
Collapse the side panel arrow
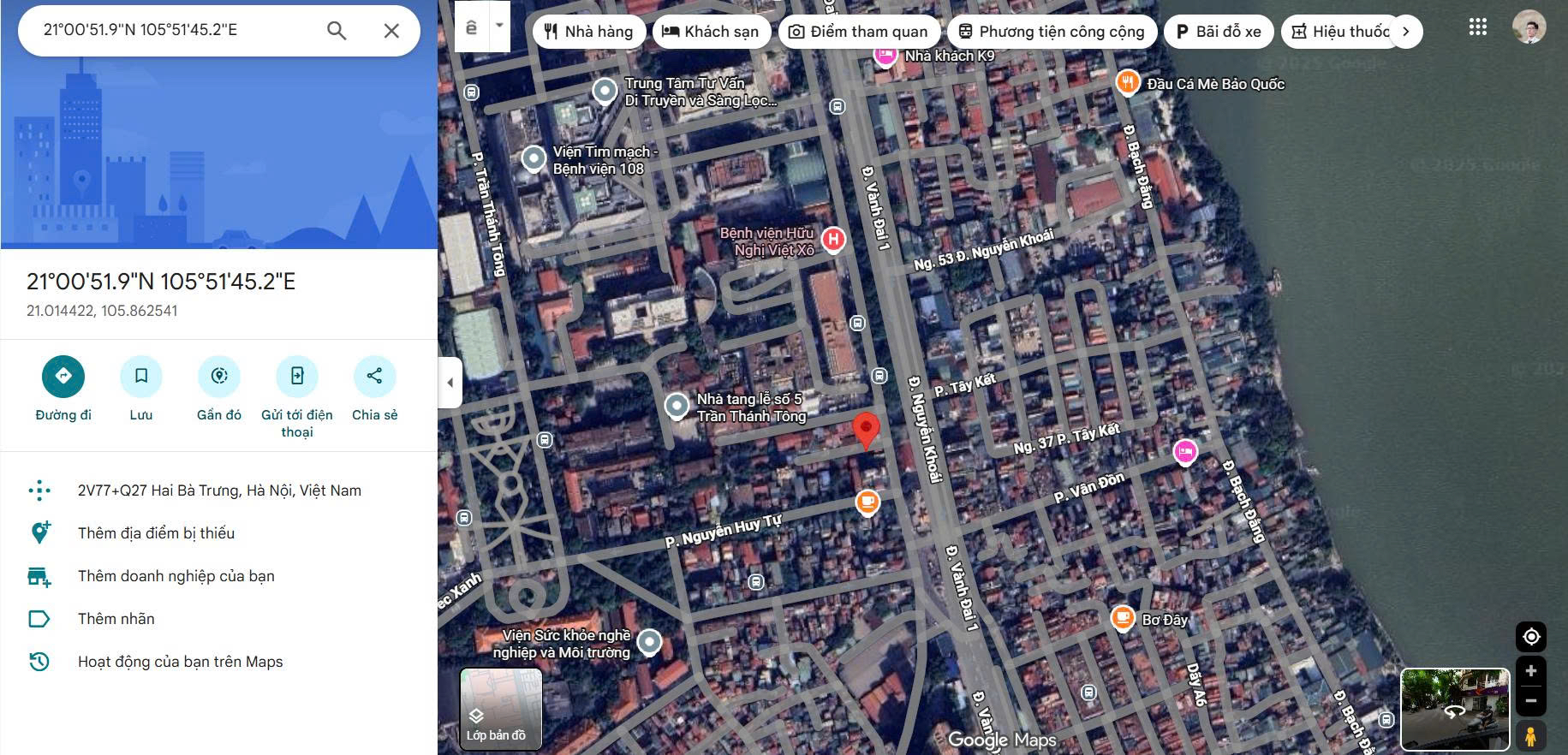[450, 383]
